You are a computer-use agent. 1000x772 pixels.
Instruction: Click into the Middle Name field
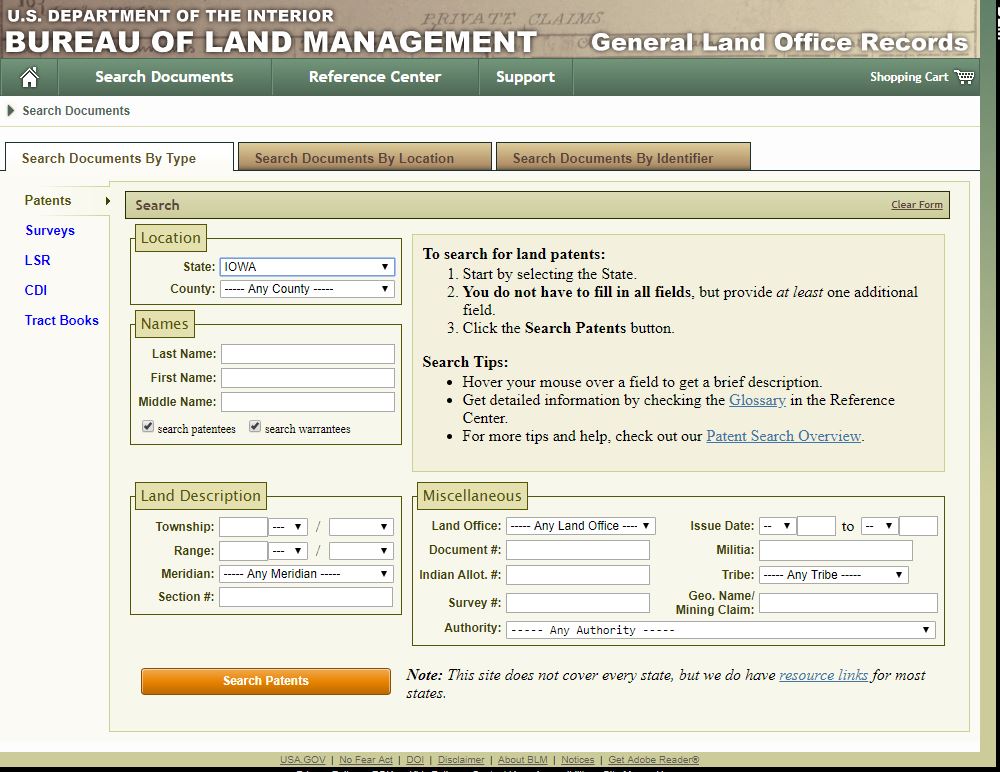[308, 402]
